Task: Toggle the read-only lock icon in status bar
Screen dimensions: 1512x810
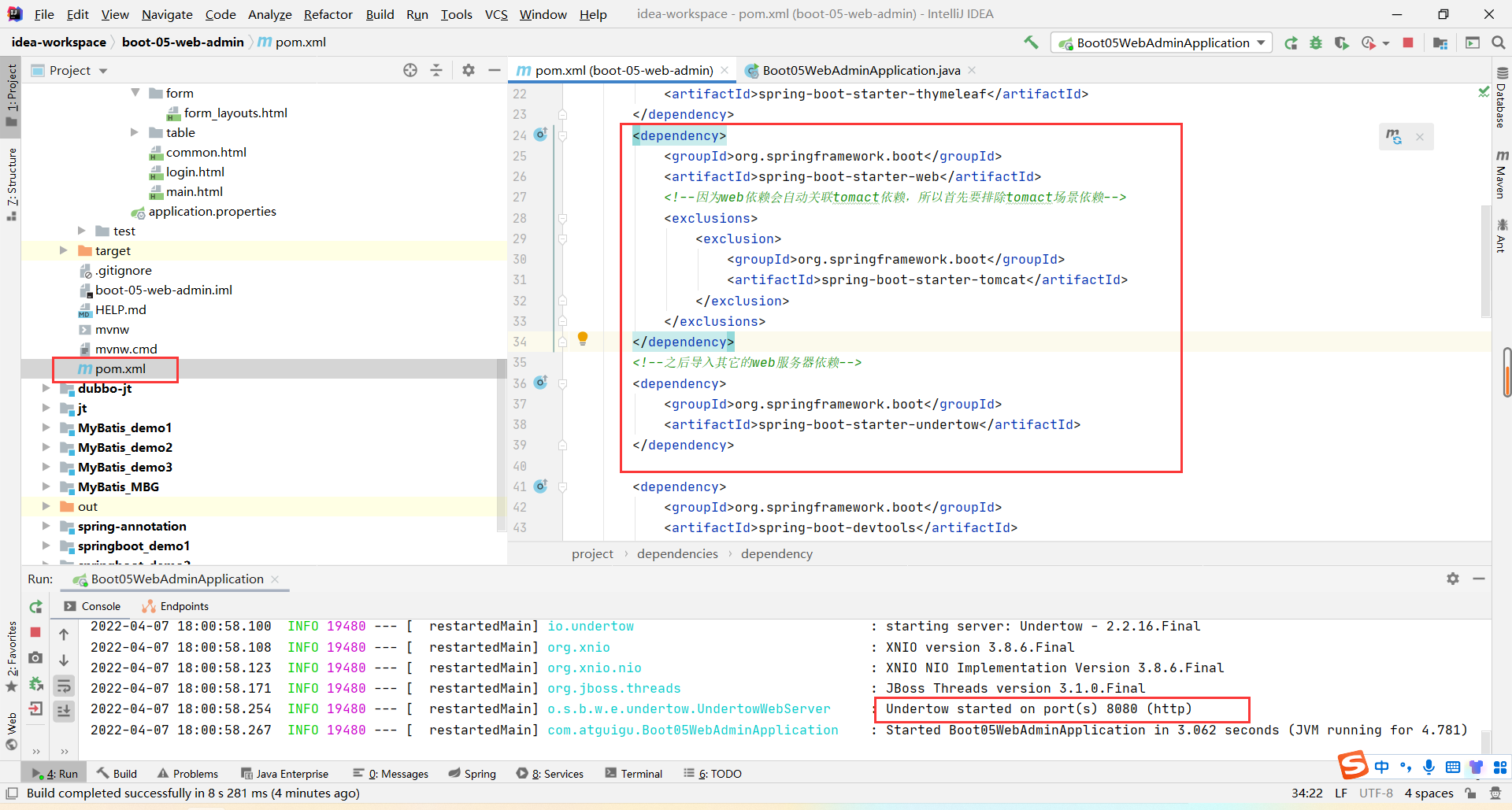Action: (x=1470, y=793)
